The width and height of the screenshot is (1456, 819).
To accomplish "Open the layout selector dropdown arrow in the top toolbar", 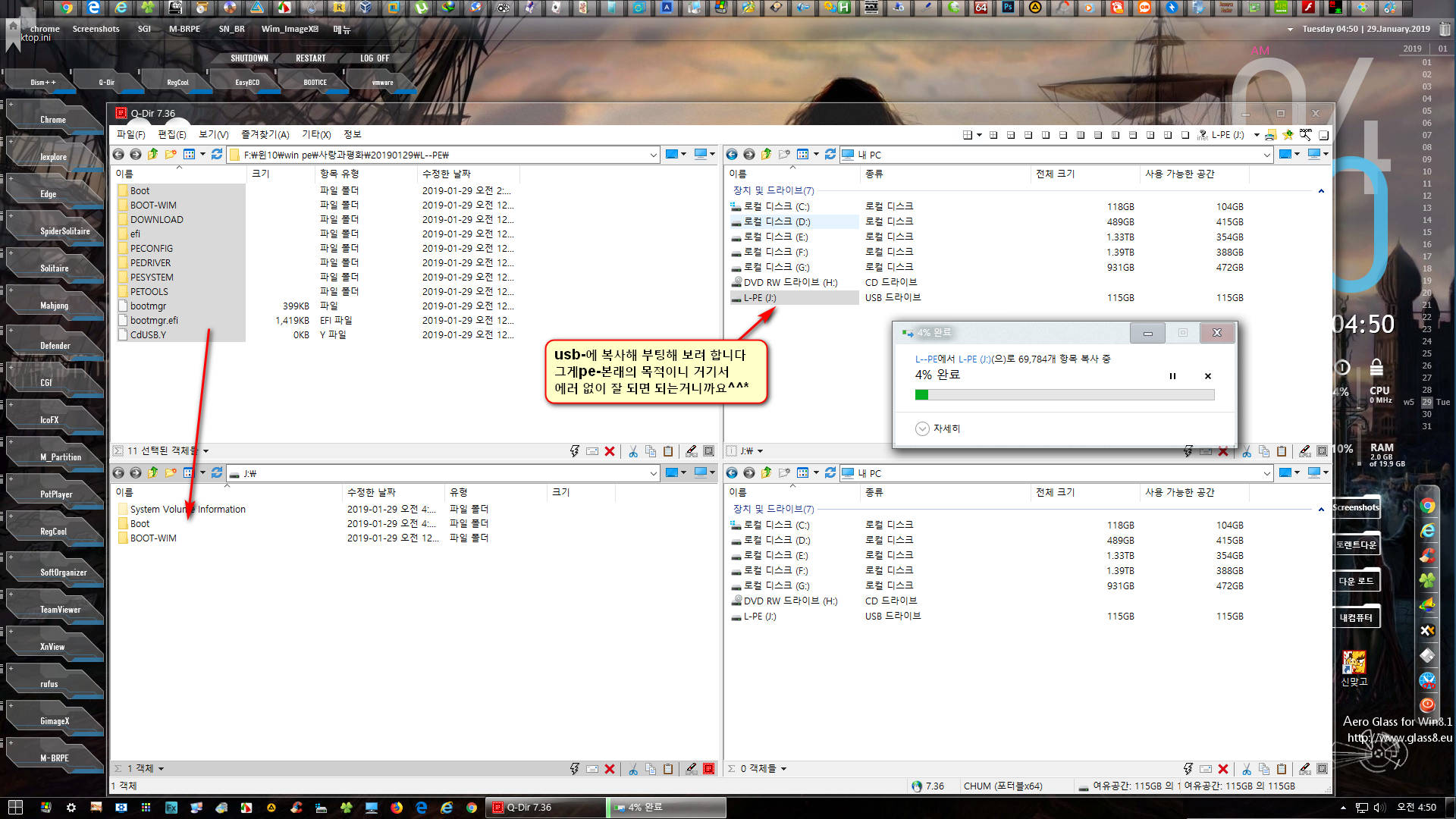I will coord(979,135).
